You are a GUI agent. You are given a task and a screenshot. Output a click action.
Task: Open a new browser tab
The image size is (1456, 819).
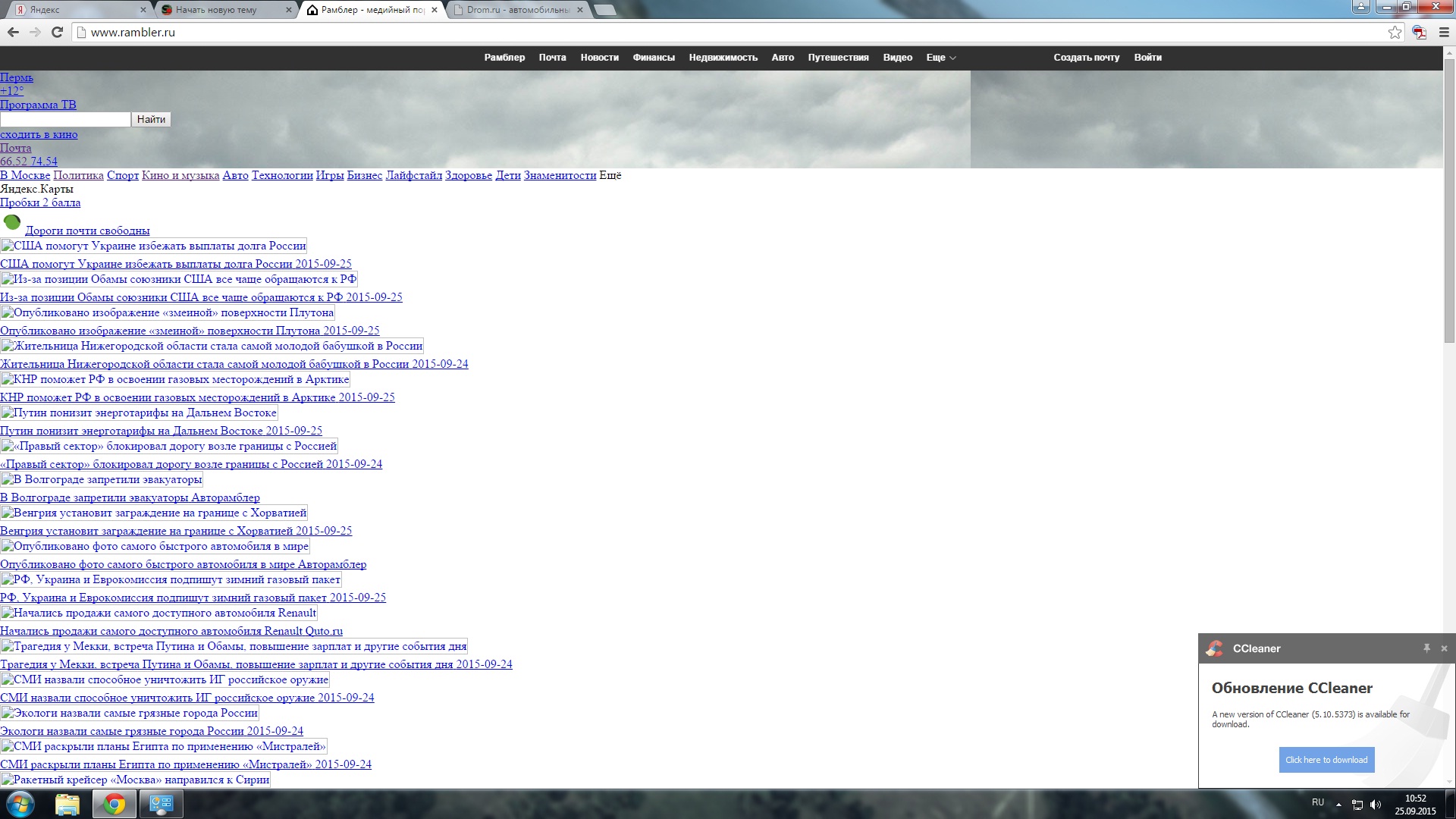(x=604, y=10)
